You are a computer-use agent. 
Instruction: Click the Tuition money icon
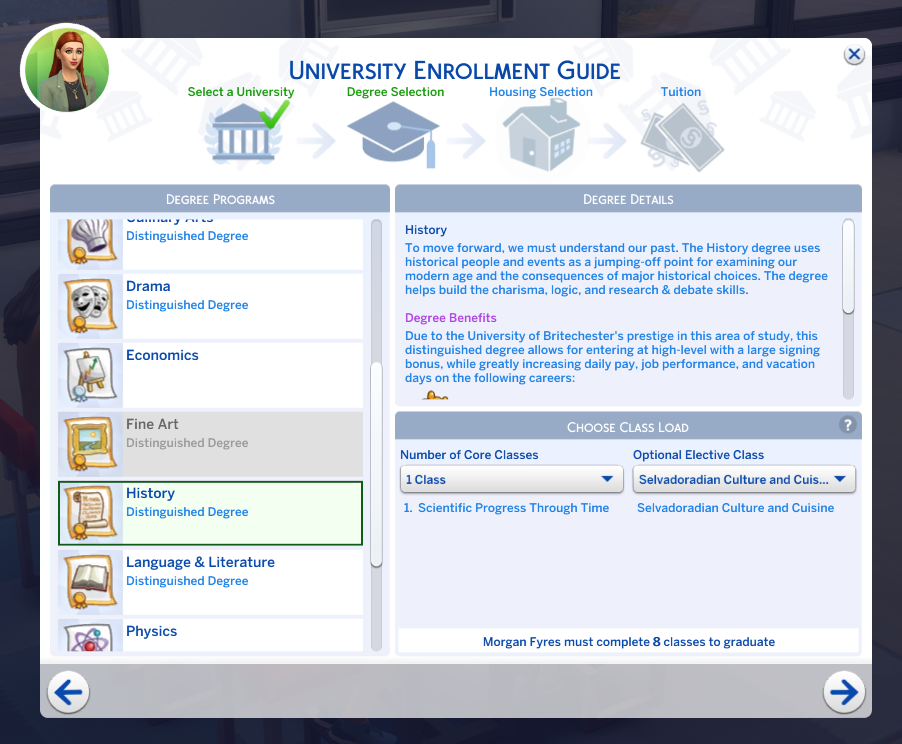(682, 135)
